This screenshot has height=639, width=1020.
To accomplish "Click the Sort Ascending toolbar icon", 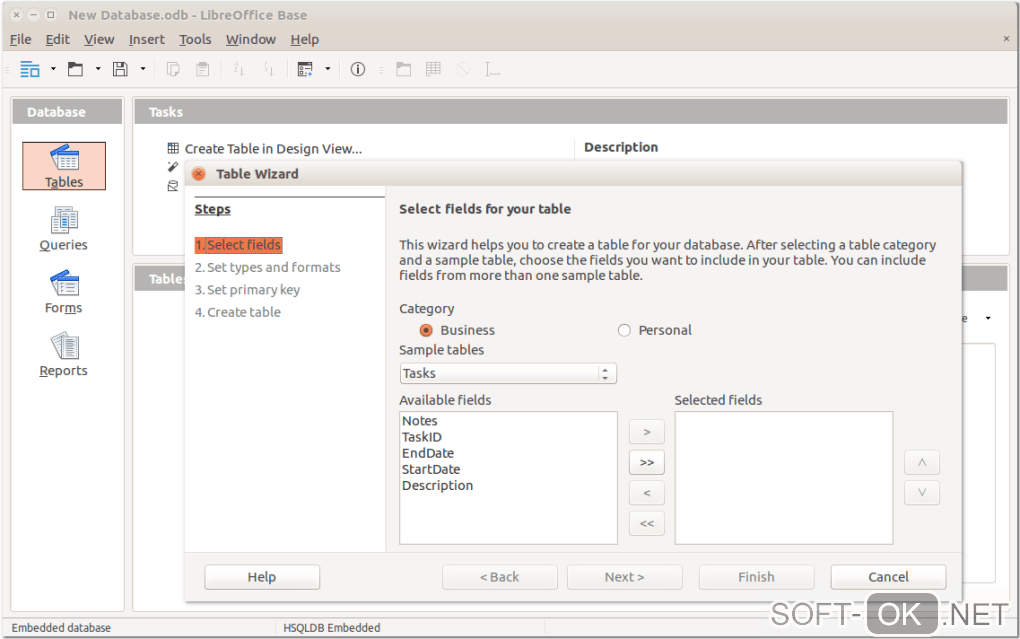I will click(239, 69).
